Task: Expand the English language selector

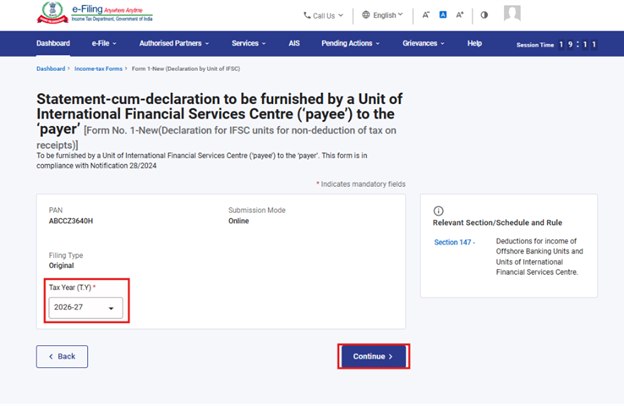Action: [x=383, y=15]
